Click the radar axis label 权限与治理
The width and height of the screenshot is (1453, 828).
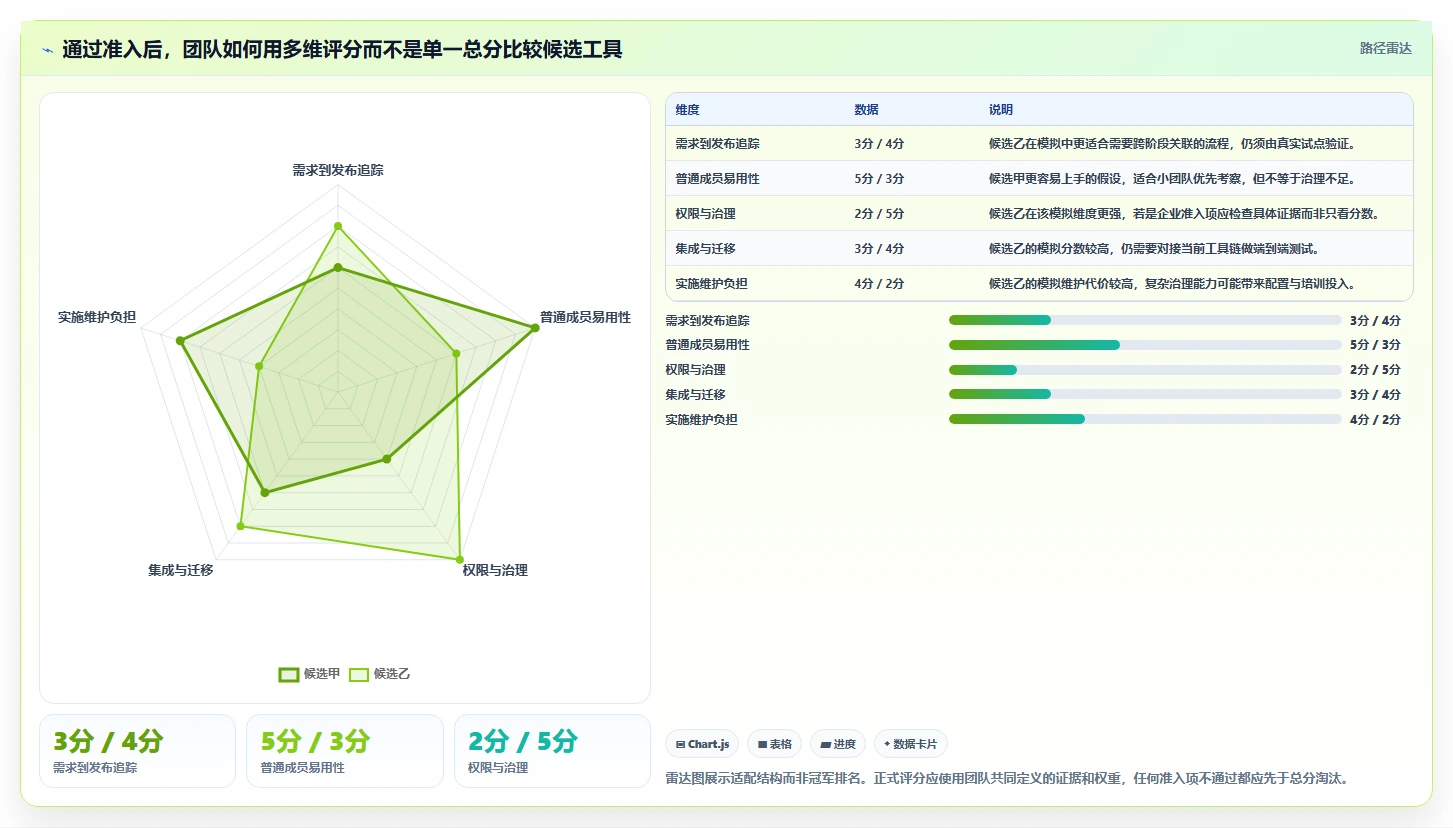495,571
